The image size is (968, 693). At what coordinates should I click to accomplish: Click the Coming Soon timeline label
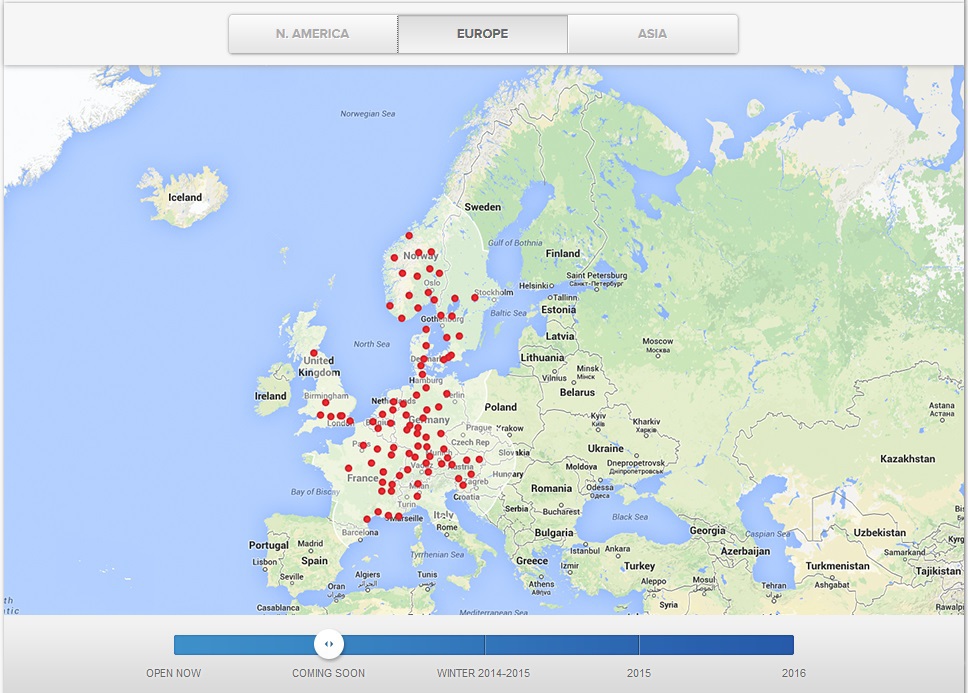[x=328, y=673]
